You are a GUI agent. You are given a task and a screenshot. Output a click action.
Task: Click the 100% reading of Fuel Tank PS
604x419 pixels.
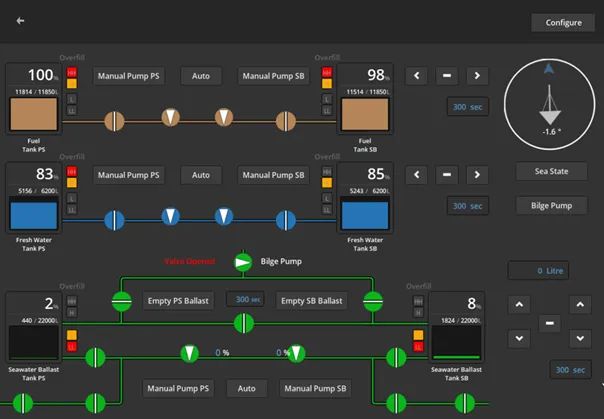coord(43,75)
